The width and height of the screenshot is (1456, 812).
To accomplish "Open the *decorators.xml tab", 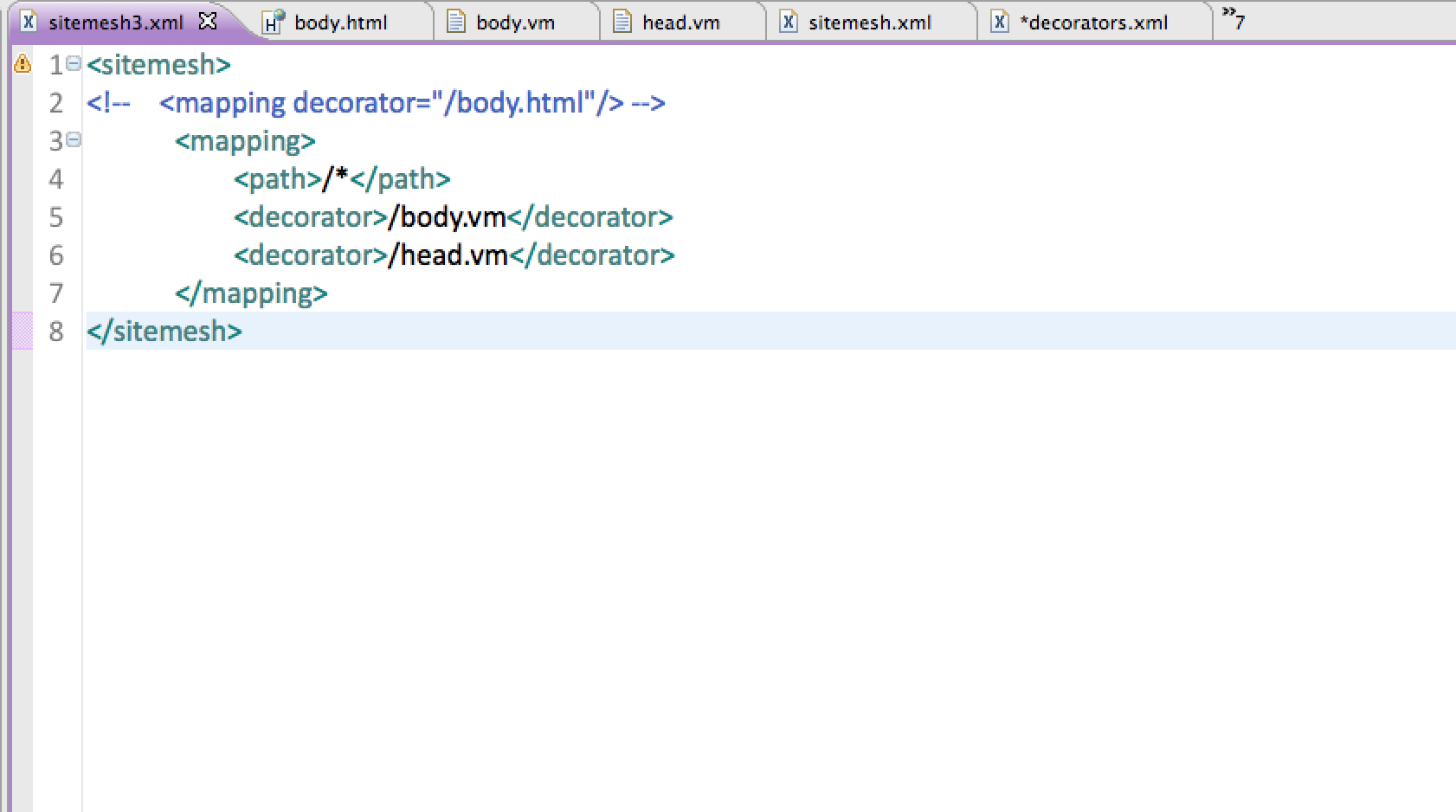I will pos(1093,23).
